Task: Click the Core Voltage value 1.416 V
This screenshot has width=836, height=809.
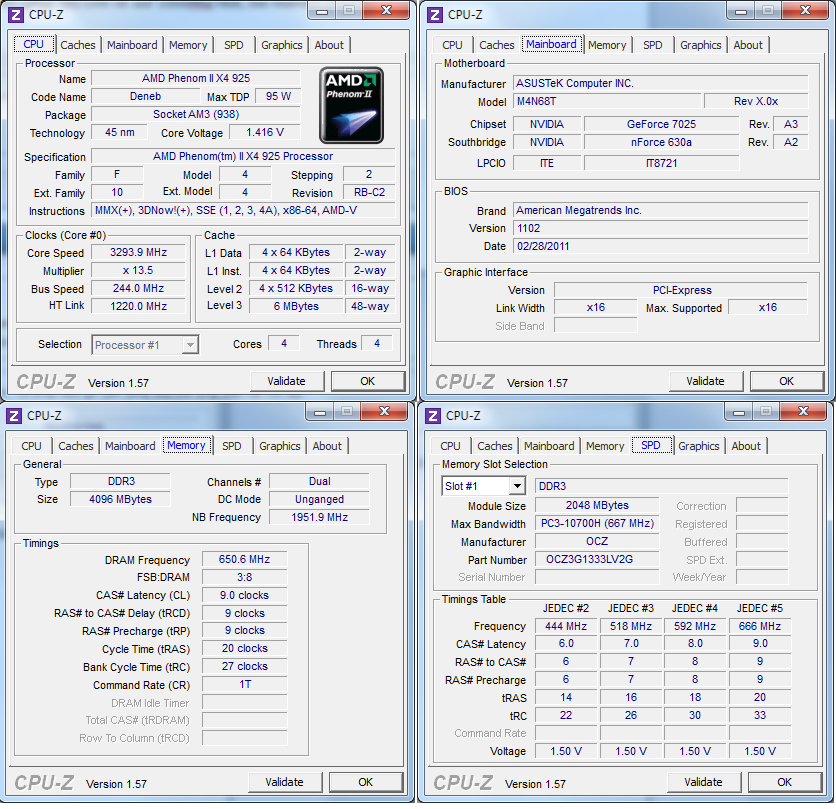Action: click(265, 132)
